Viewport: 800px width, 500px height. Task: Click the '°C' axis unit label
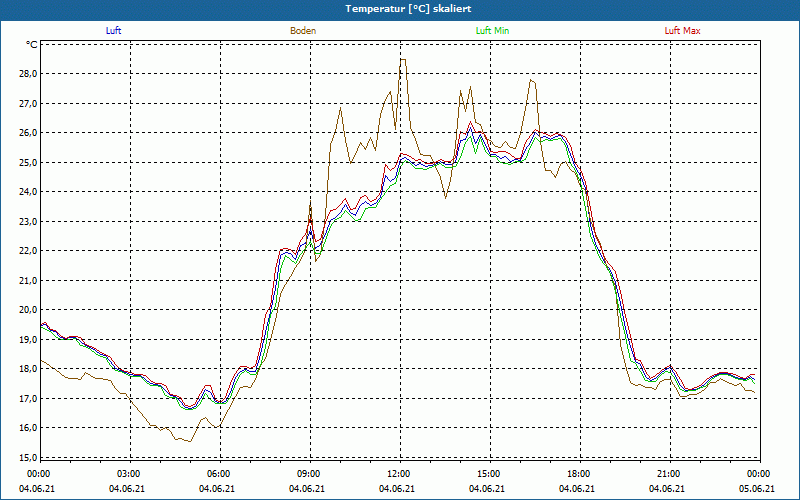pos(32,45)
